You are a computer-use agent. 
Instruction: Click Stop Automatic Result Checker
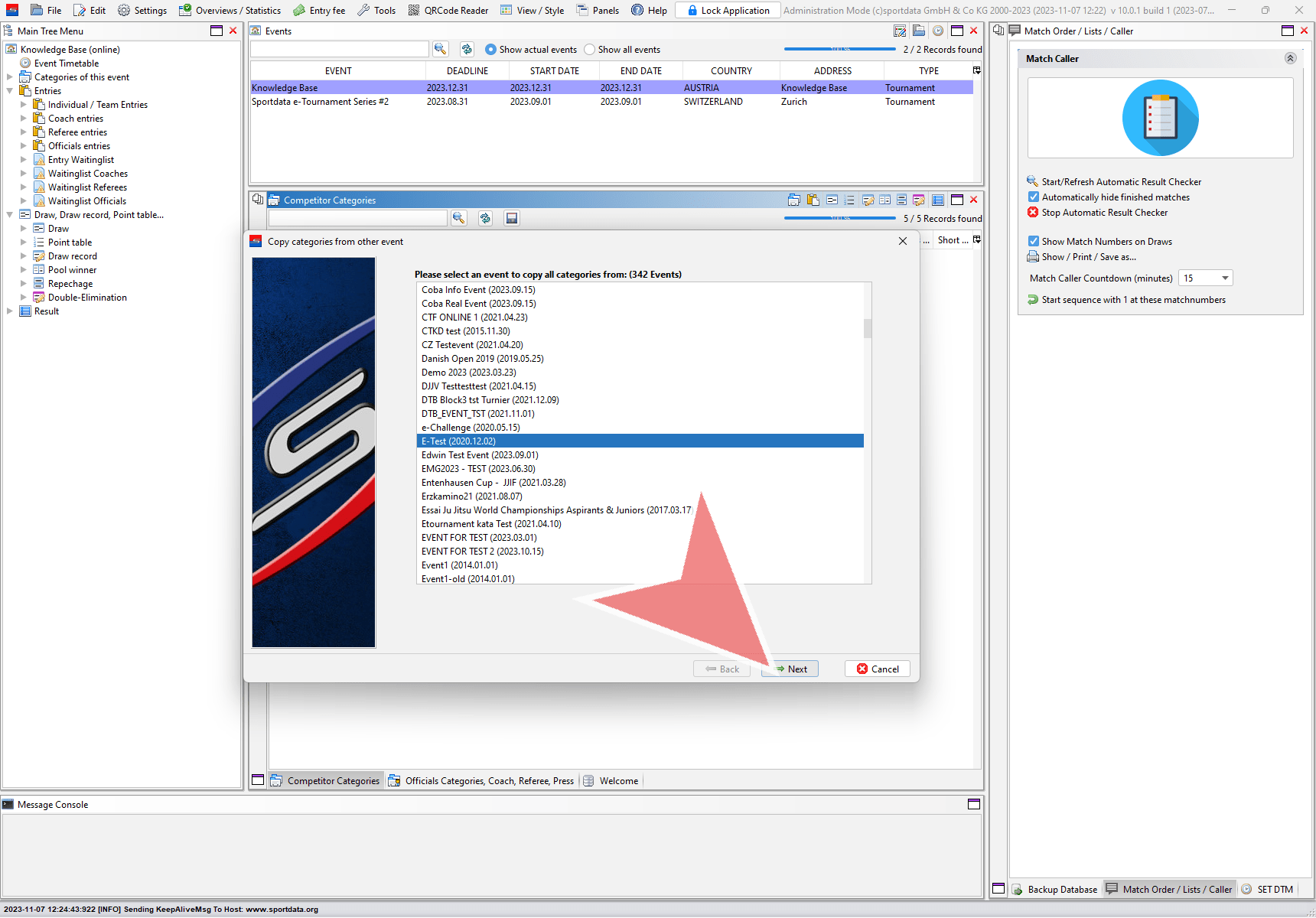coord(1097,212)
